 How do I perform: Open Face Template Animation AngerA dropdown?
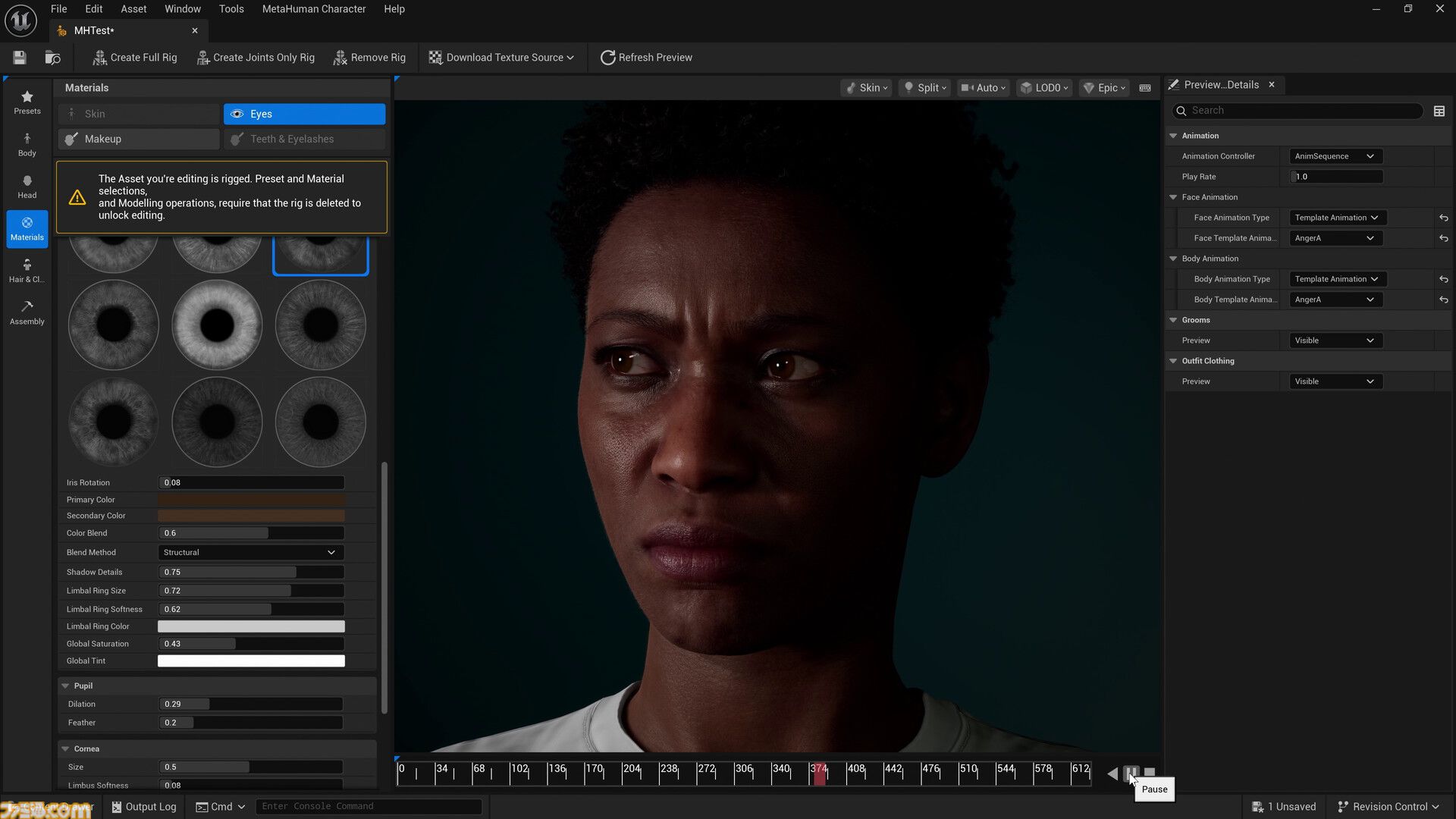coord(1335,238)
